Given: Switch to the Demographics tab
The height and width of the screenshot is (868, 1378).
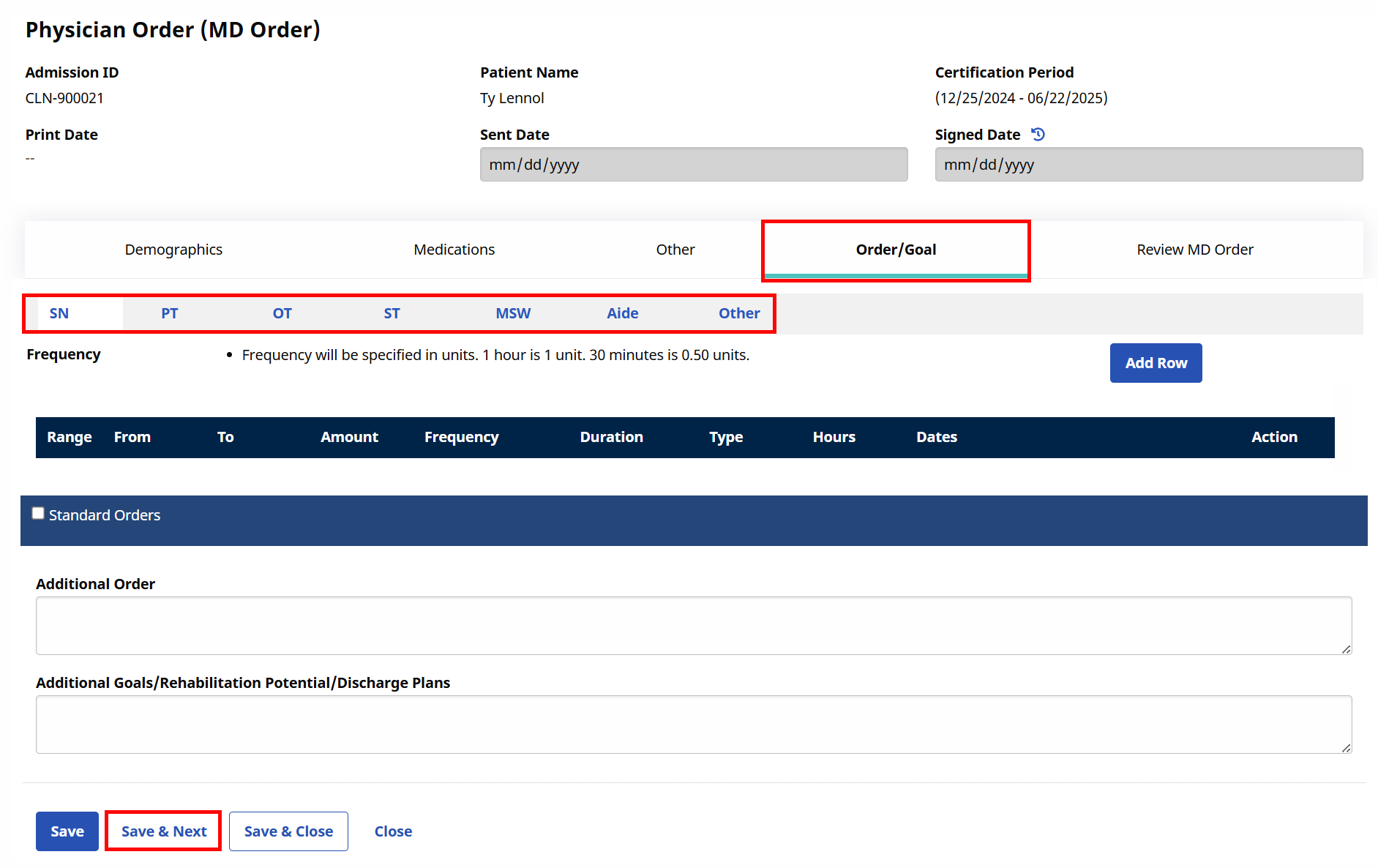Looking at the screenshot, I should [173, 250].
